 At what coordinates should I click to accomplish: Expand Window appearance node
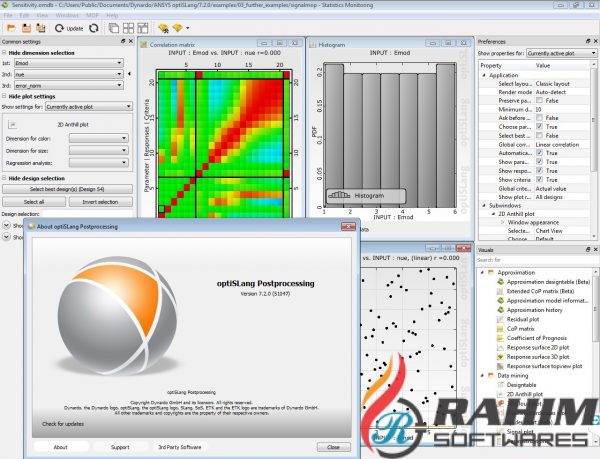coord(502,222)
